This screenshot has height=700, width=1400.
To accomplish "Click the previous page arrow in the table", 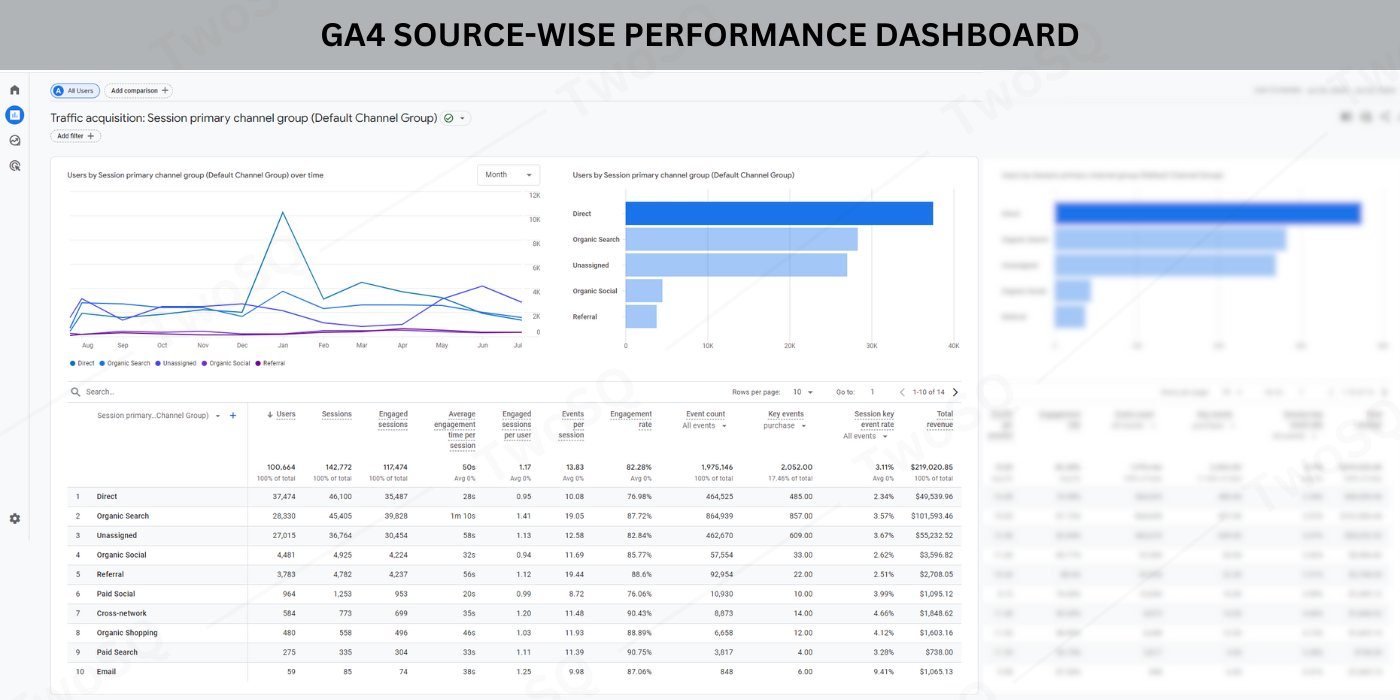I will [x=902, y=393].
